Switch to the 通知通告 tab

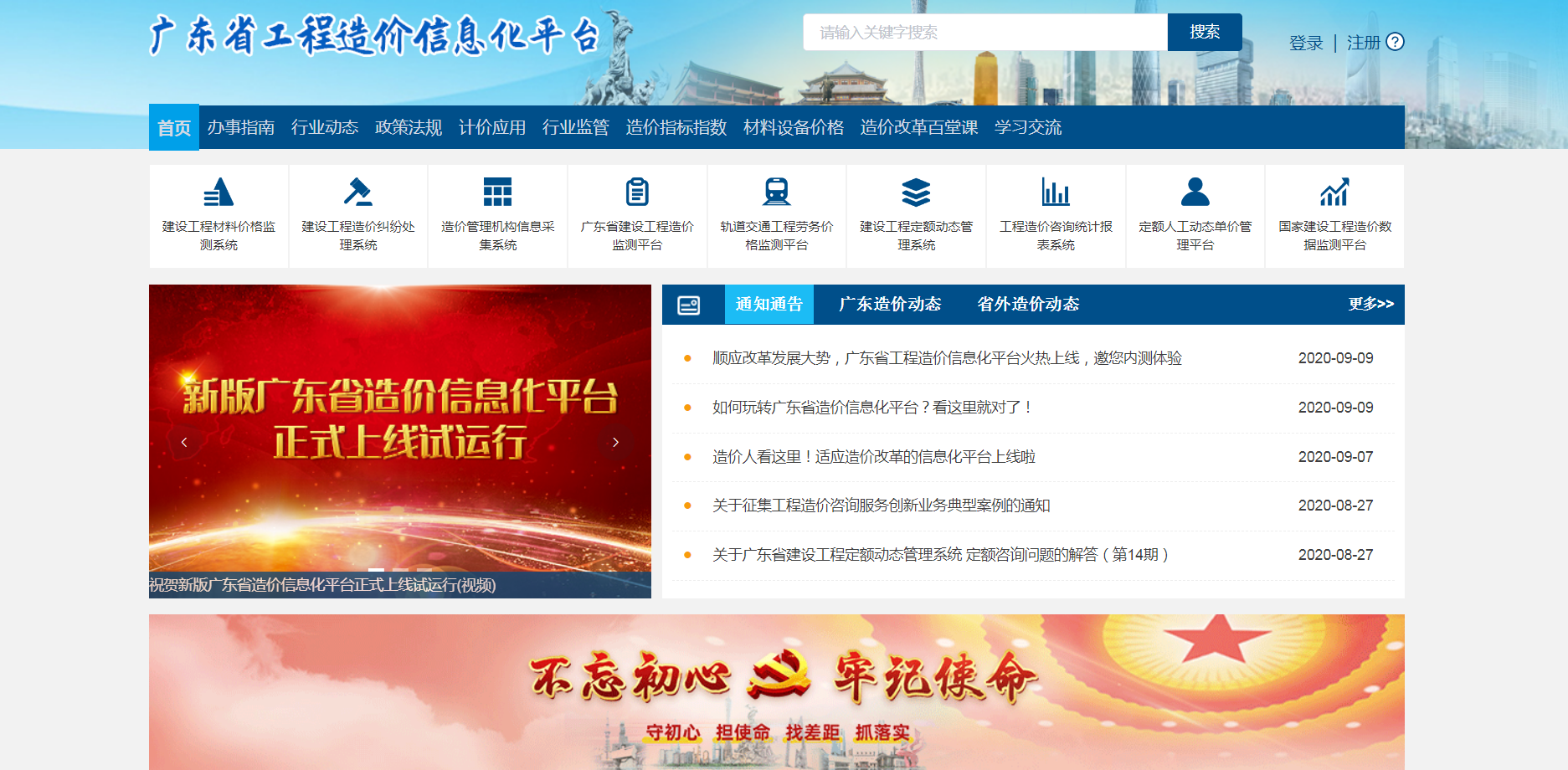click(x=769, y=304)
